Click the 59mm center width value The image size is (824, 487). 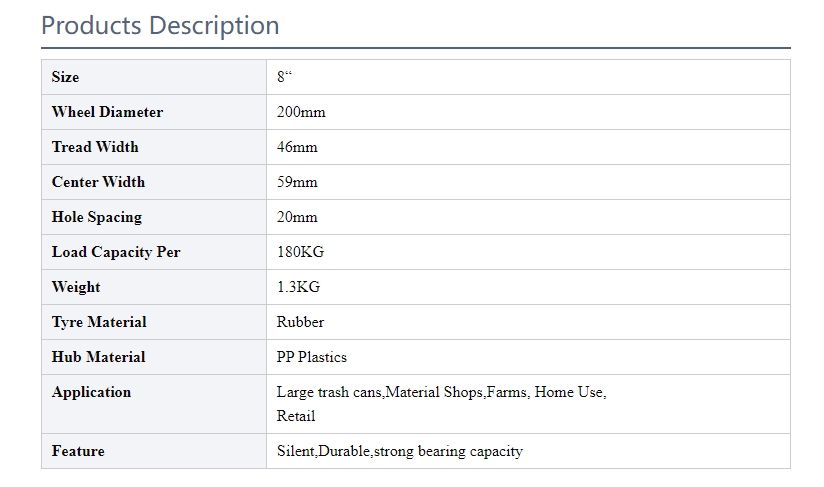[x=297, y=182]
